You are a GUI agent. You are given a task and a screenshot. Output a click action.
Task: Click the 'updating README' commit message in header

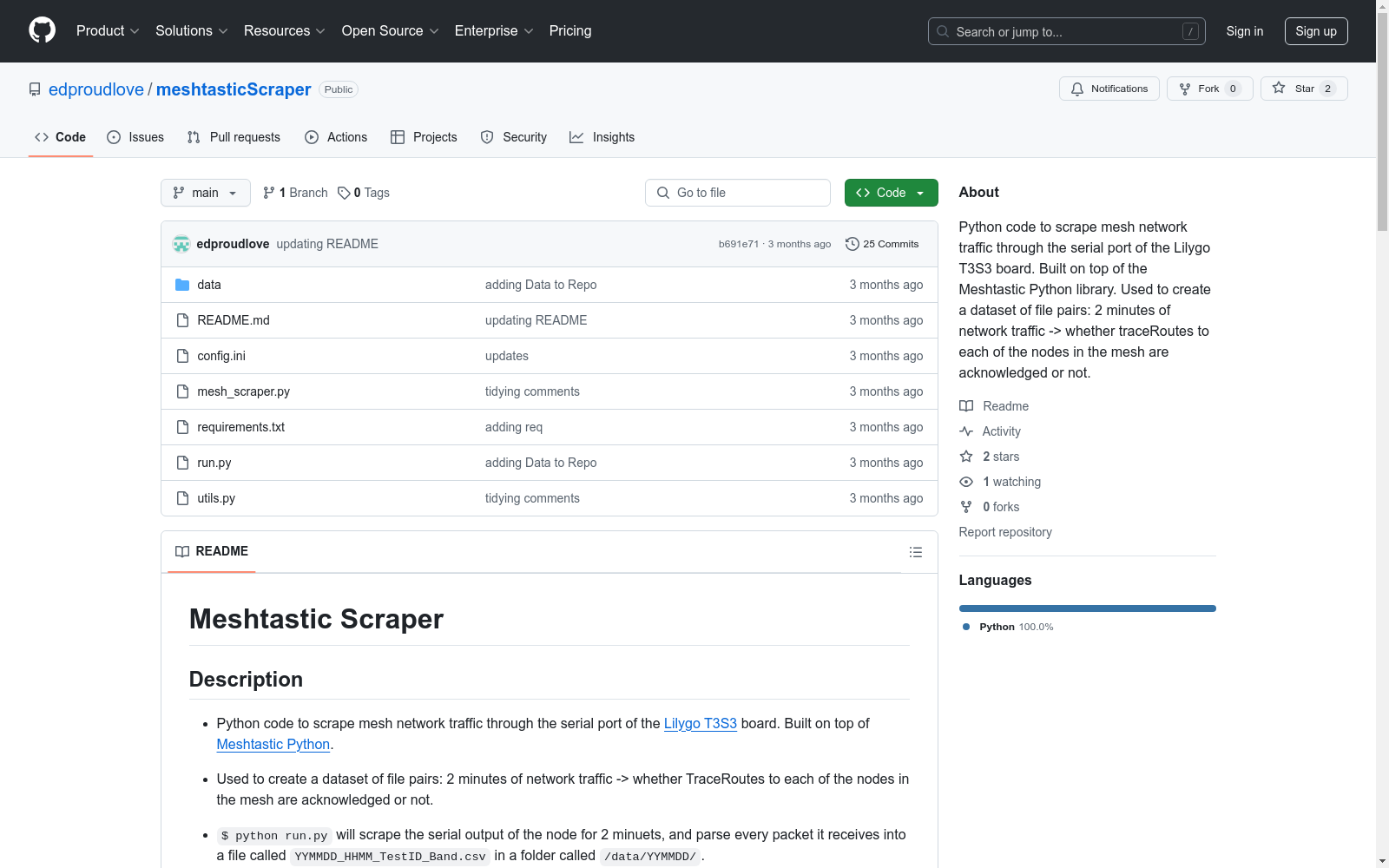[327, 244]
